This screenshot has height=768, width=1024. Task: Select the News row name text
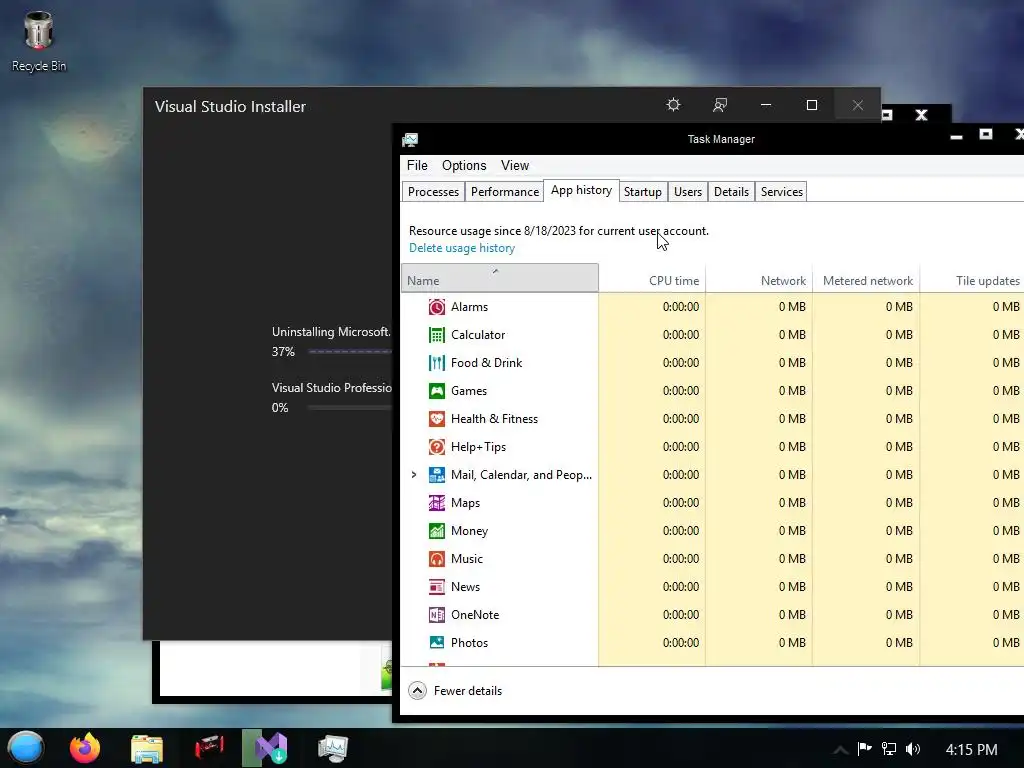(465, 587)
